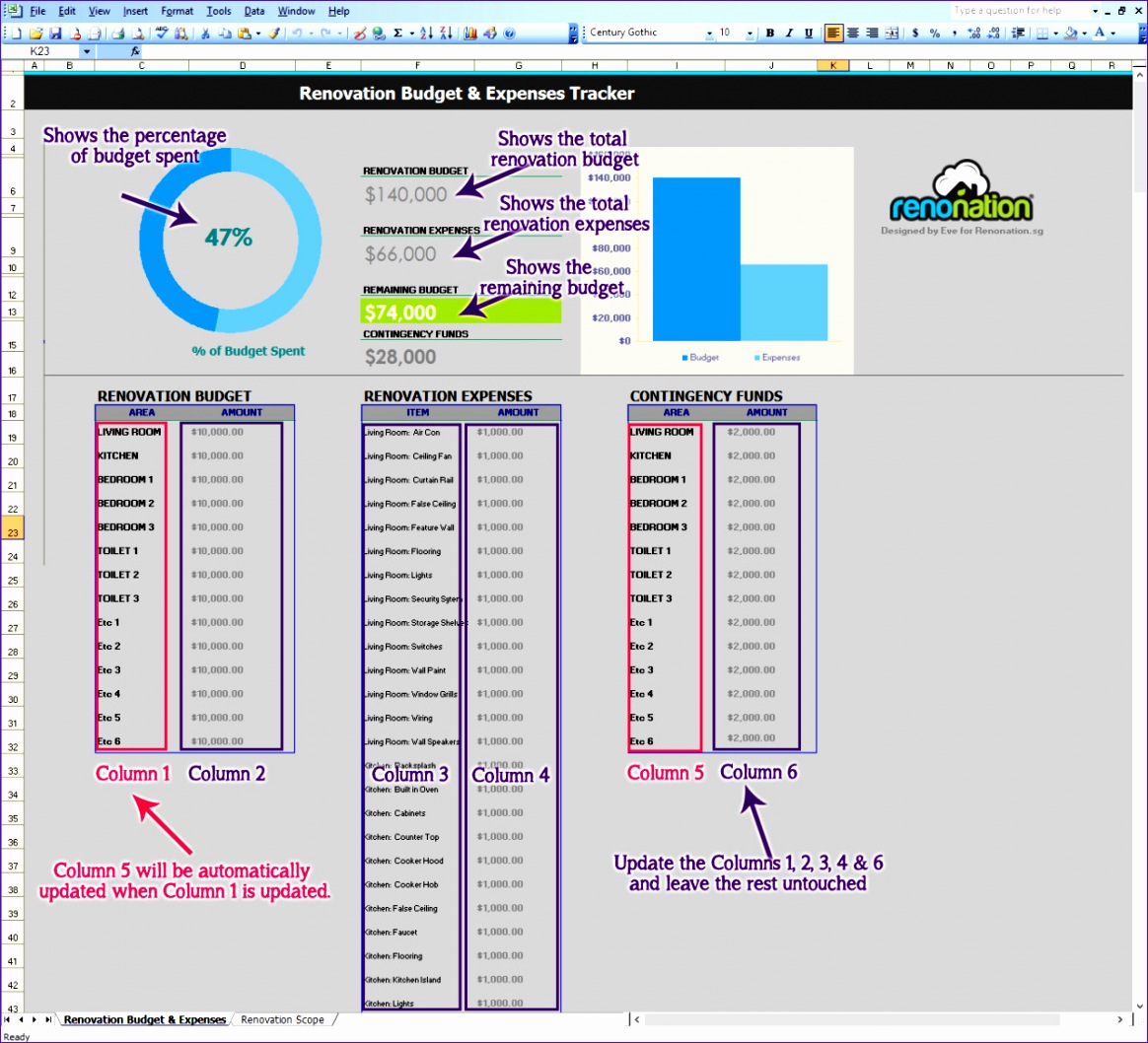
Task: Toggle italic formatting
Action: [x=787, y=33]
